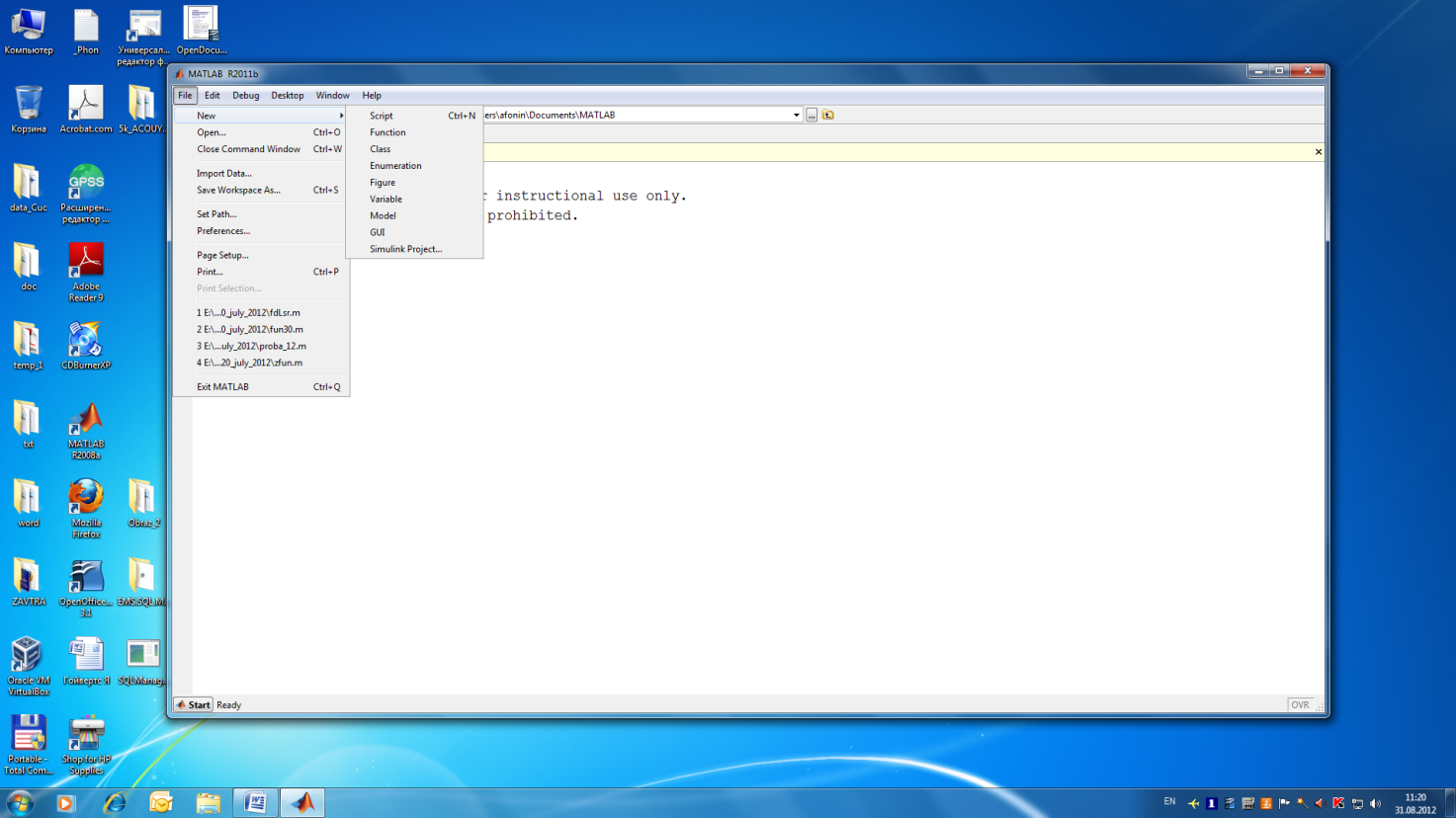The image size is (1456, 818).
Task: Open recent file proba_12.m
Action: tap(261, 346)
